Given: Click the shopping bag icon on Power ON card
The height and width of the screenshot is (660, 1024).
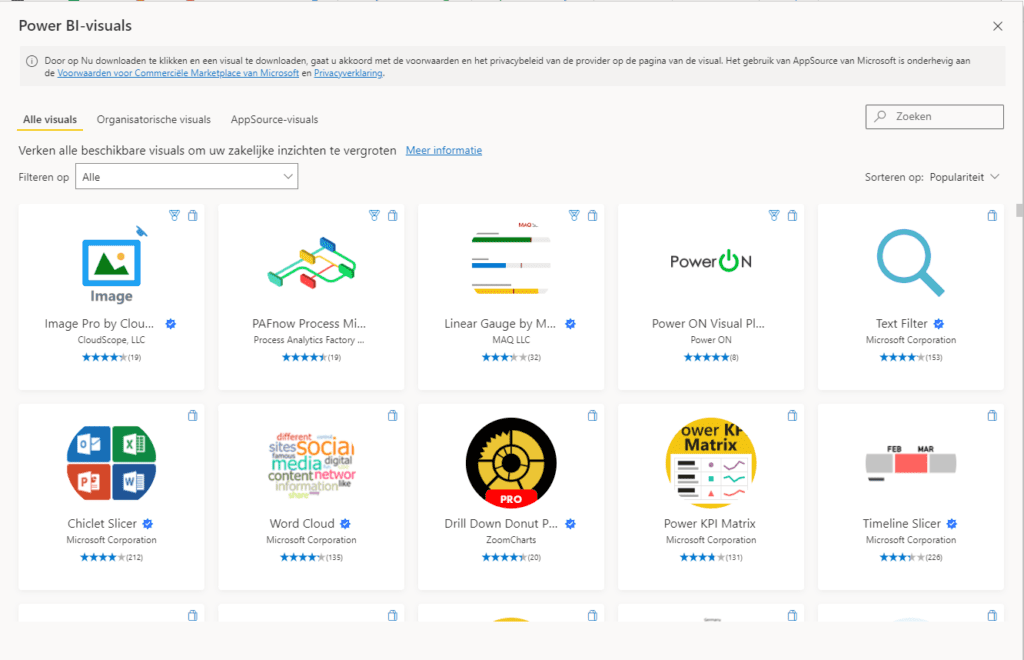Looking at the screenshot, I should (x=792, y=215).
